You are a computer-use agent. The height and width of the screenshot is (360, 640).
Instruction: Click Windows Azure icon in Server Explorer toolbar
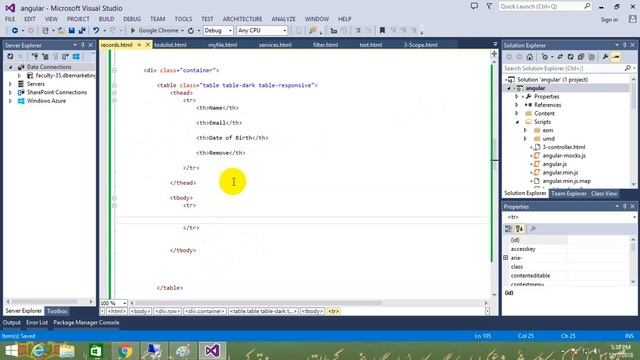tap(76, 57)
